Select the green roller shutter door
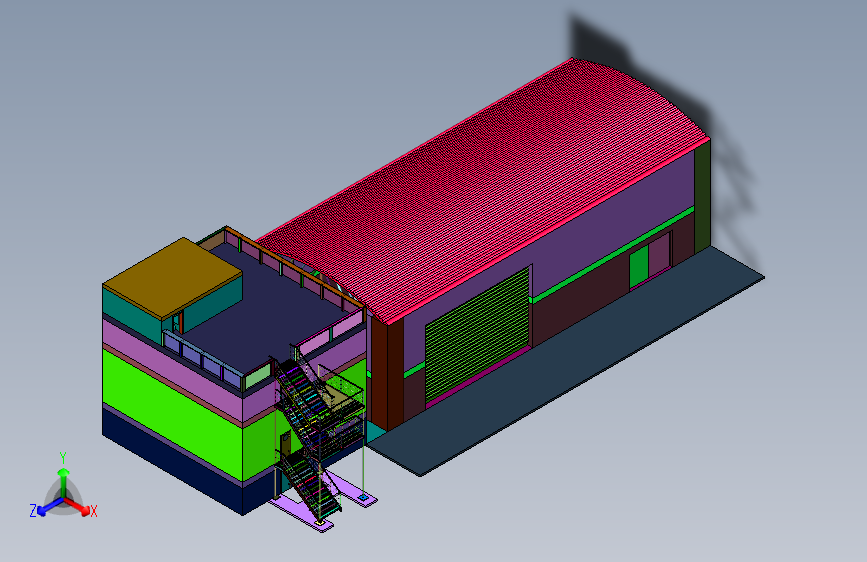867x562 pixels. (x=478, y=335)
